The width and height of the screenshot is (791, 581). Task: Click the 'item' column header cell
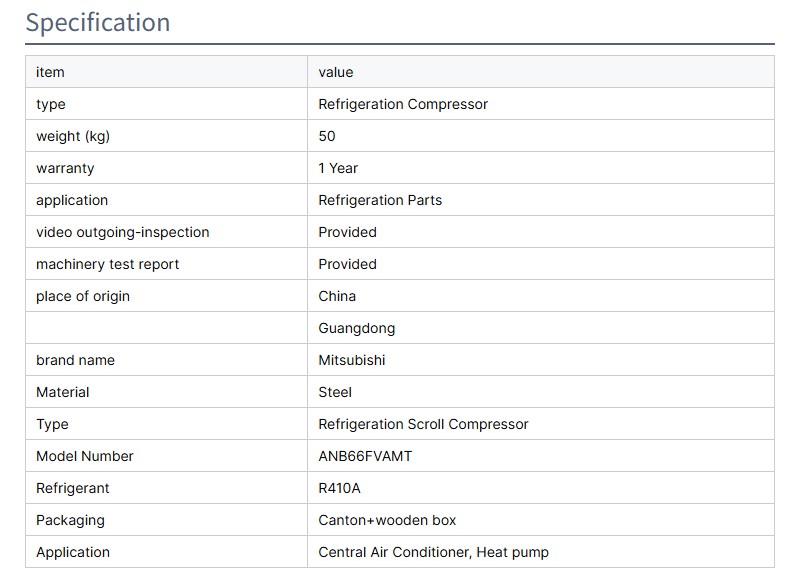point(50,72)
